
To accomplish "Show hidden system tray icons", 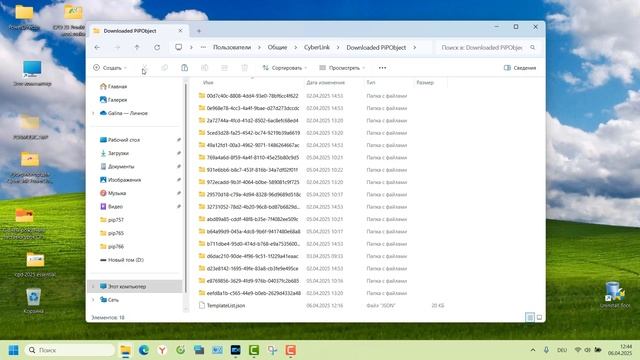I will 533,350.
